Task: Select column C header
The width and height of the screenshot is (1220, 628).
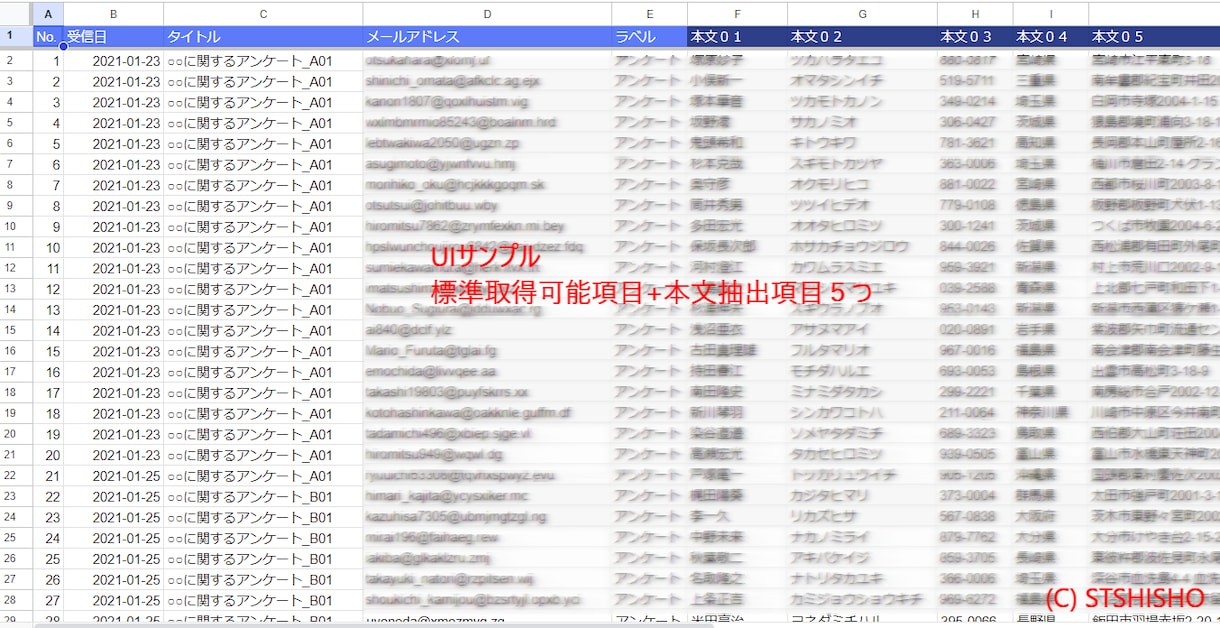Action: point(263,13)
